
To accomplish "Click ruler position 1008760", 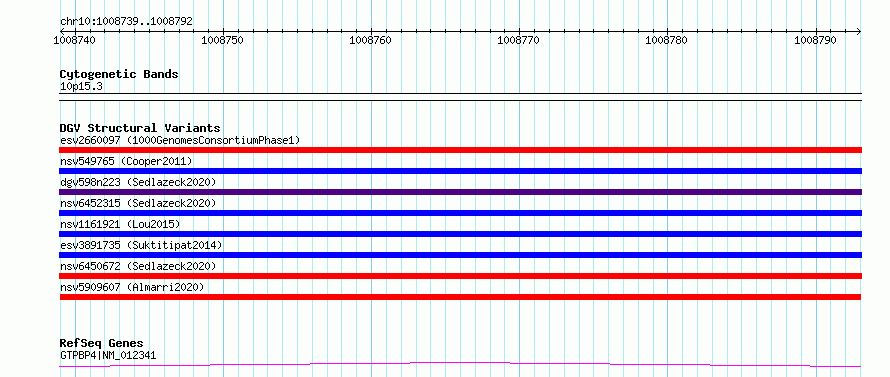I will [371, 40].
